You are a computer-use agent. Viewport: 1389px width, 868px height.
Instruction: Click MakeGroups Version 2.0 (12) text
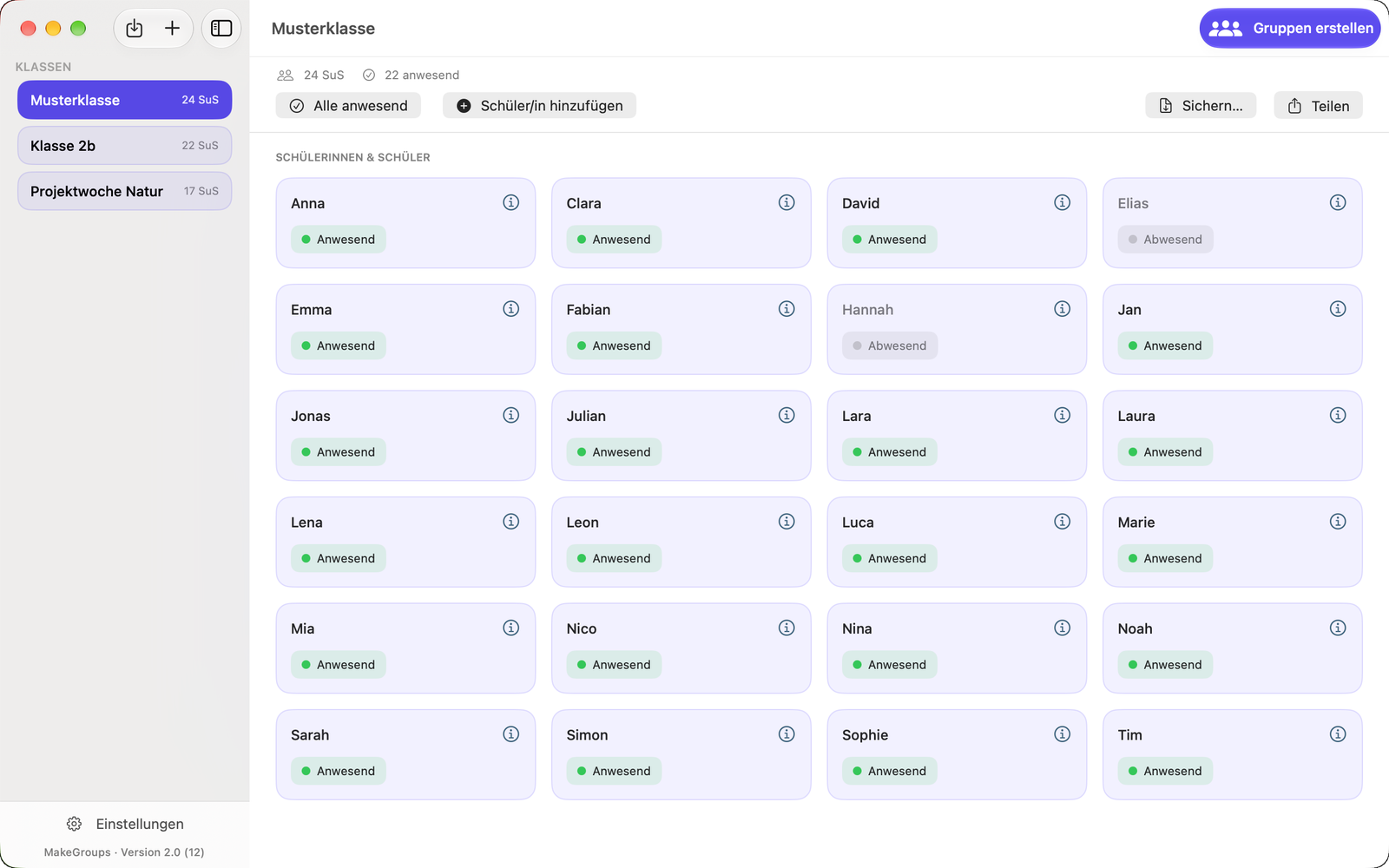pos(124,852)
